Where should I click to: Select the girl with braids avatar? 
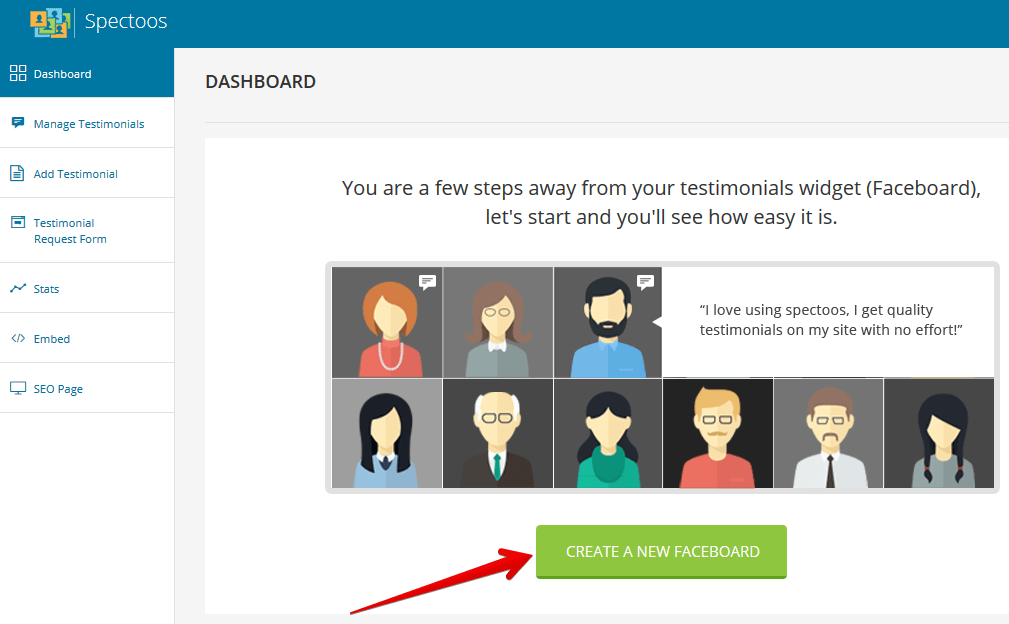click(939, 433)
